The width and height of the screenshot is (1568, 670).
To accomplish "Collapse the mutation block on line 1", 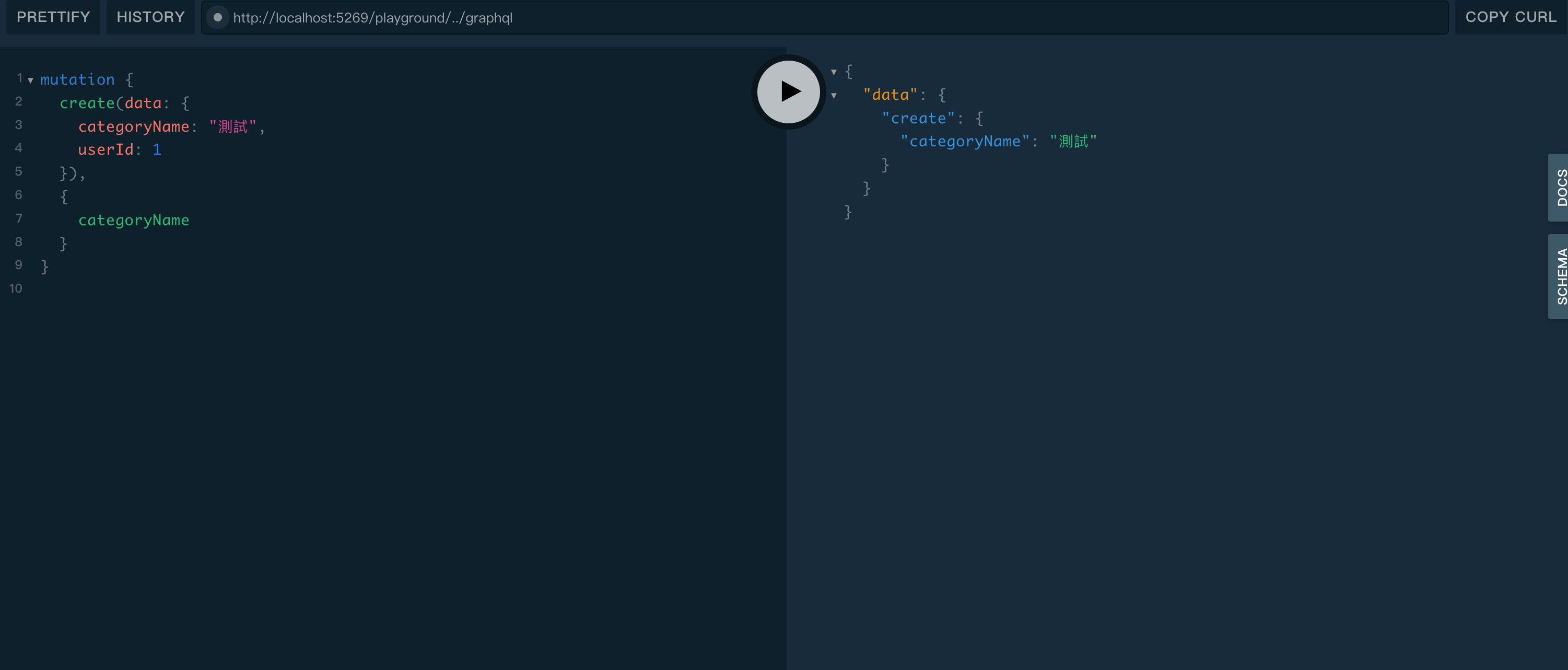I will pyautogui.click(x=30, y=80).
